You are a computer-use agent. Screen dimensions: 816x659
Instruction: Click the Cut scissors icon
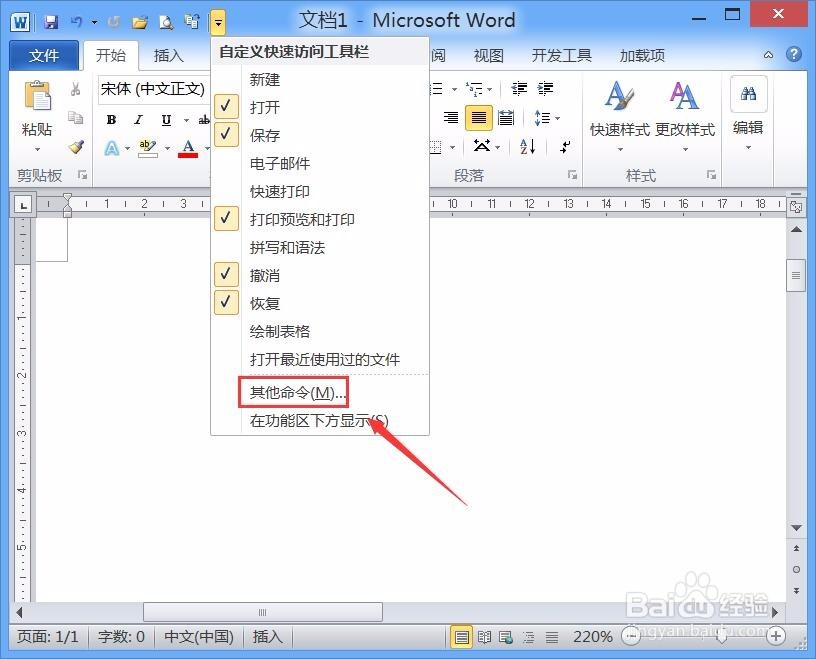pyautogui.click(x=75, y=90)
